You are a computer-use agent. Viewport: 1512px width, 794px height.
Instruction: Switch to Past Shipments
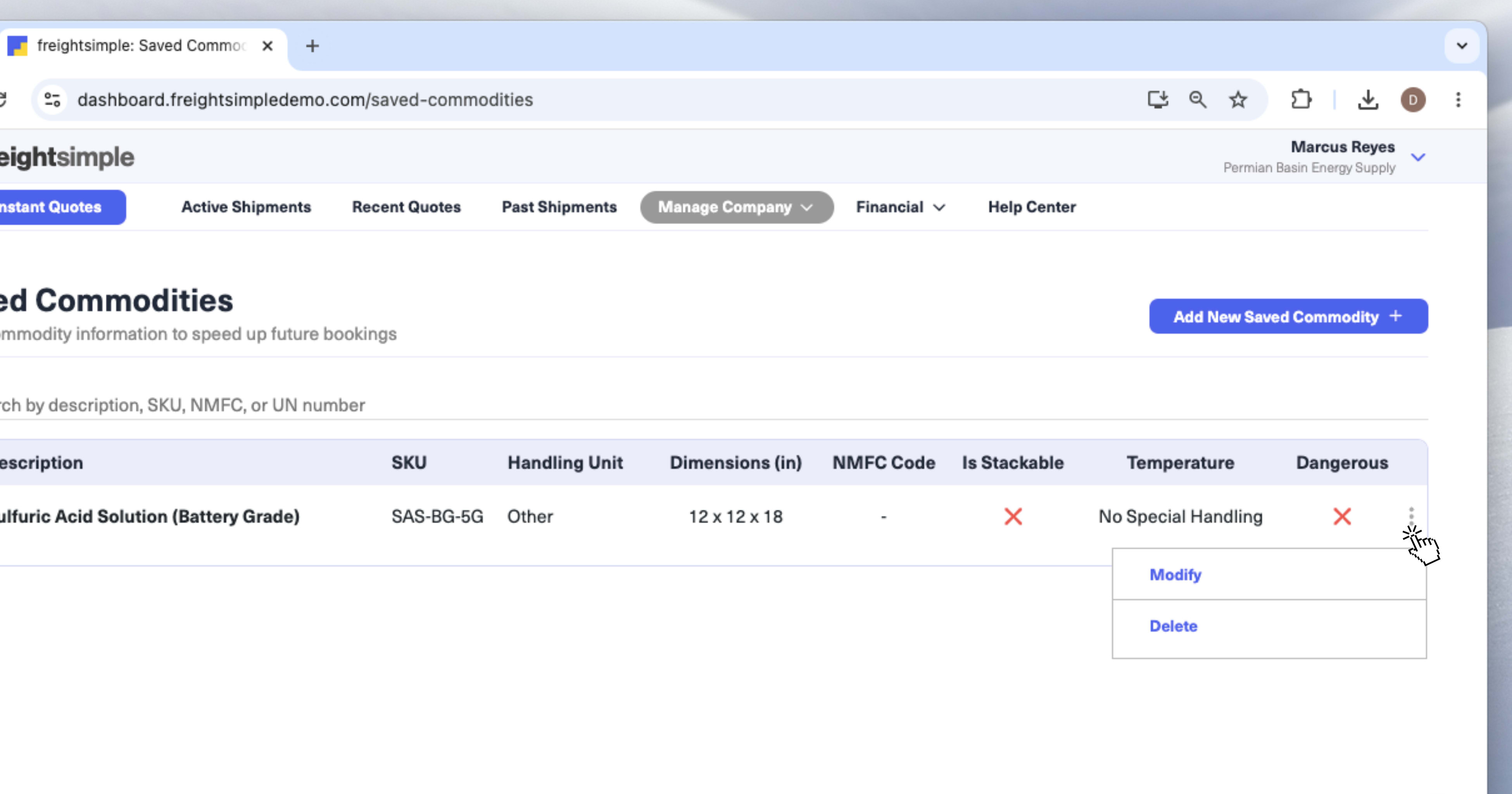559,207
